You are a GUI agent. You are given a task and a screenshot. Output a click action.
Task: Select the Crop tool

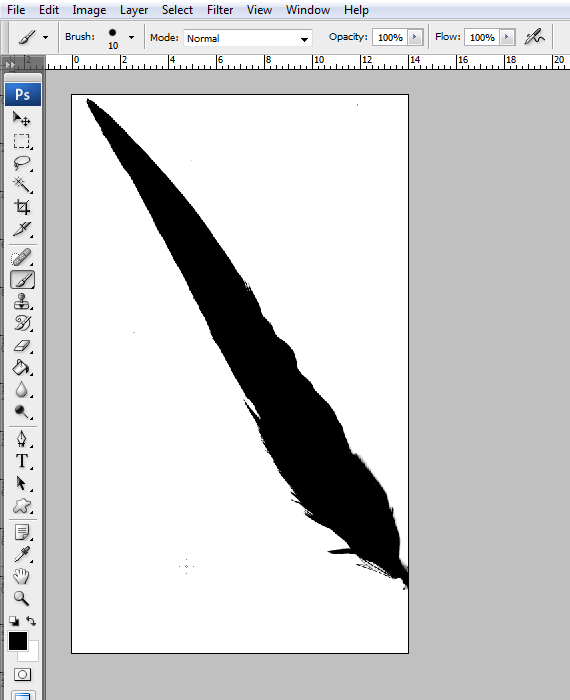(x=21, y=207)
